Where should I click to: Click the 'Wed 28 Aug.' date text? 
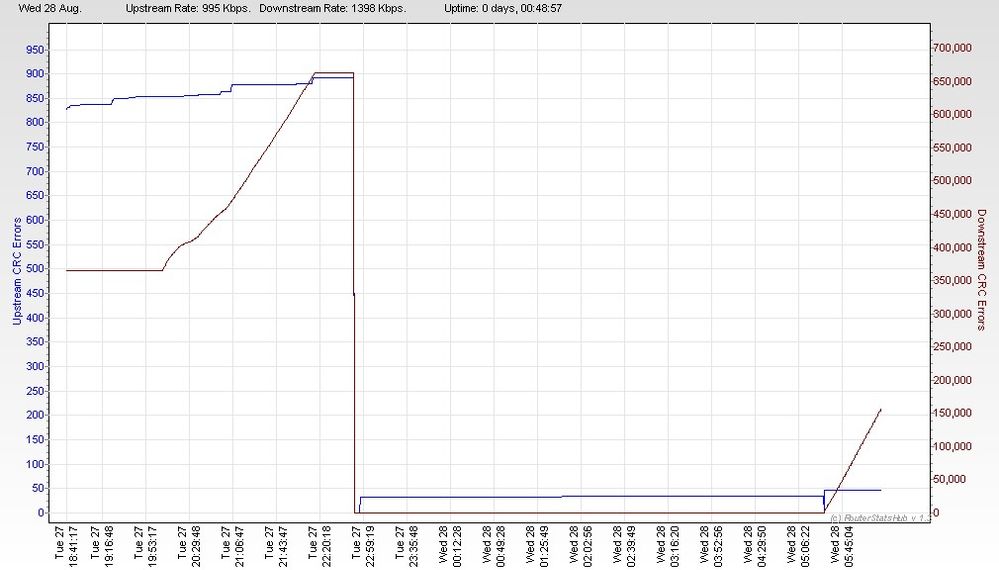(50, 8)
